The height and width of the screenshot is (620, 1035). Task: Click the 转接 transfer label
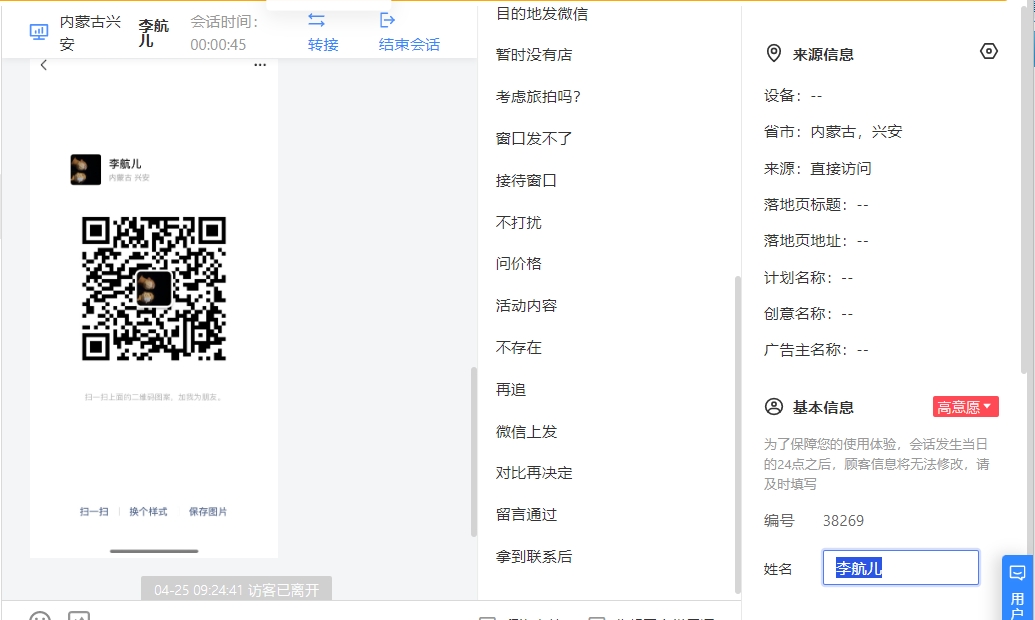click(323, 44)
